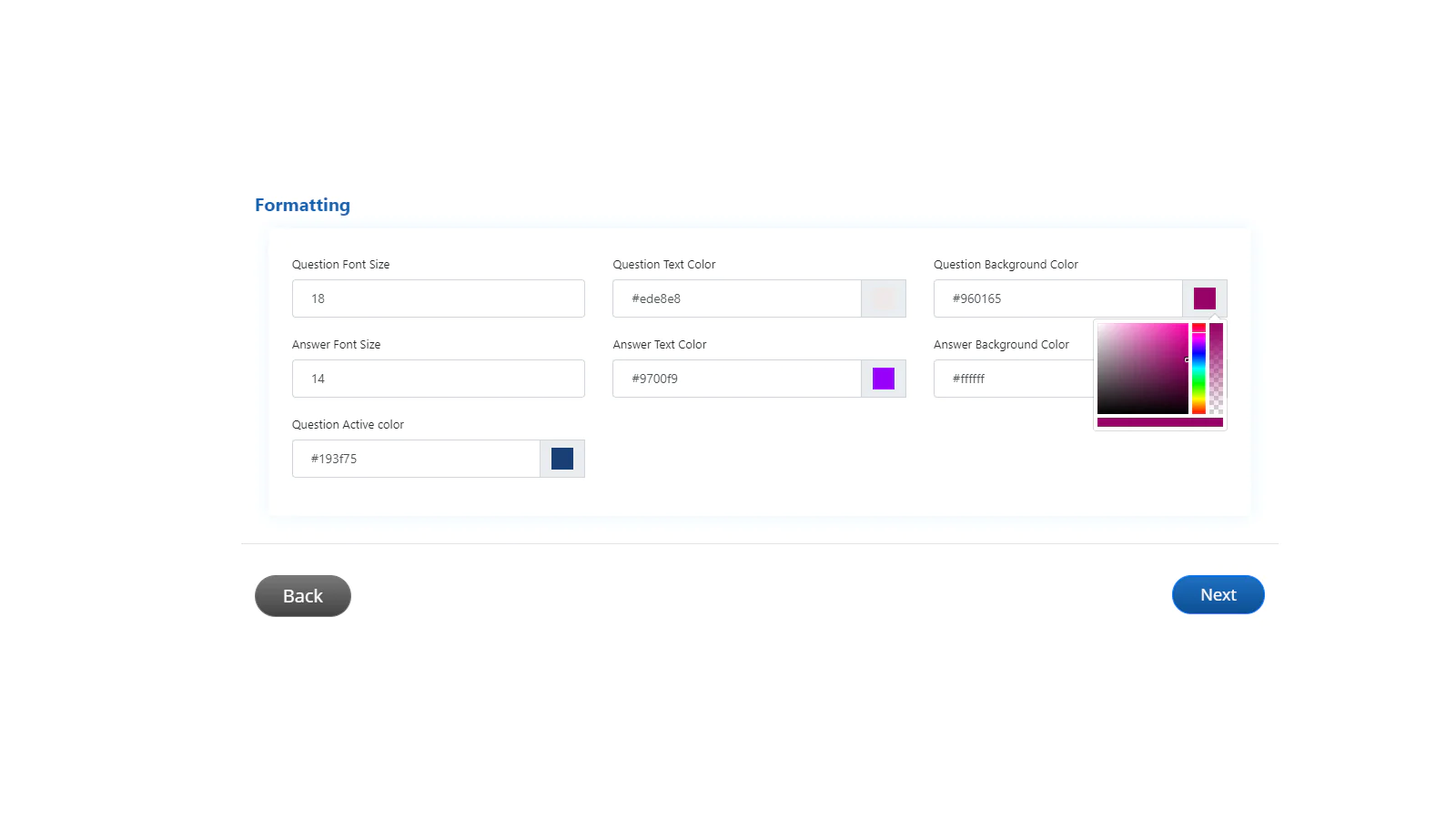Click the Formatting section heading

click(x=302, y=205)
